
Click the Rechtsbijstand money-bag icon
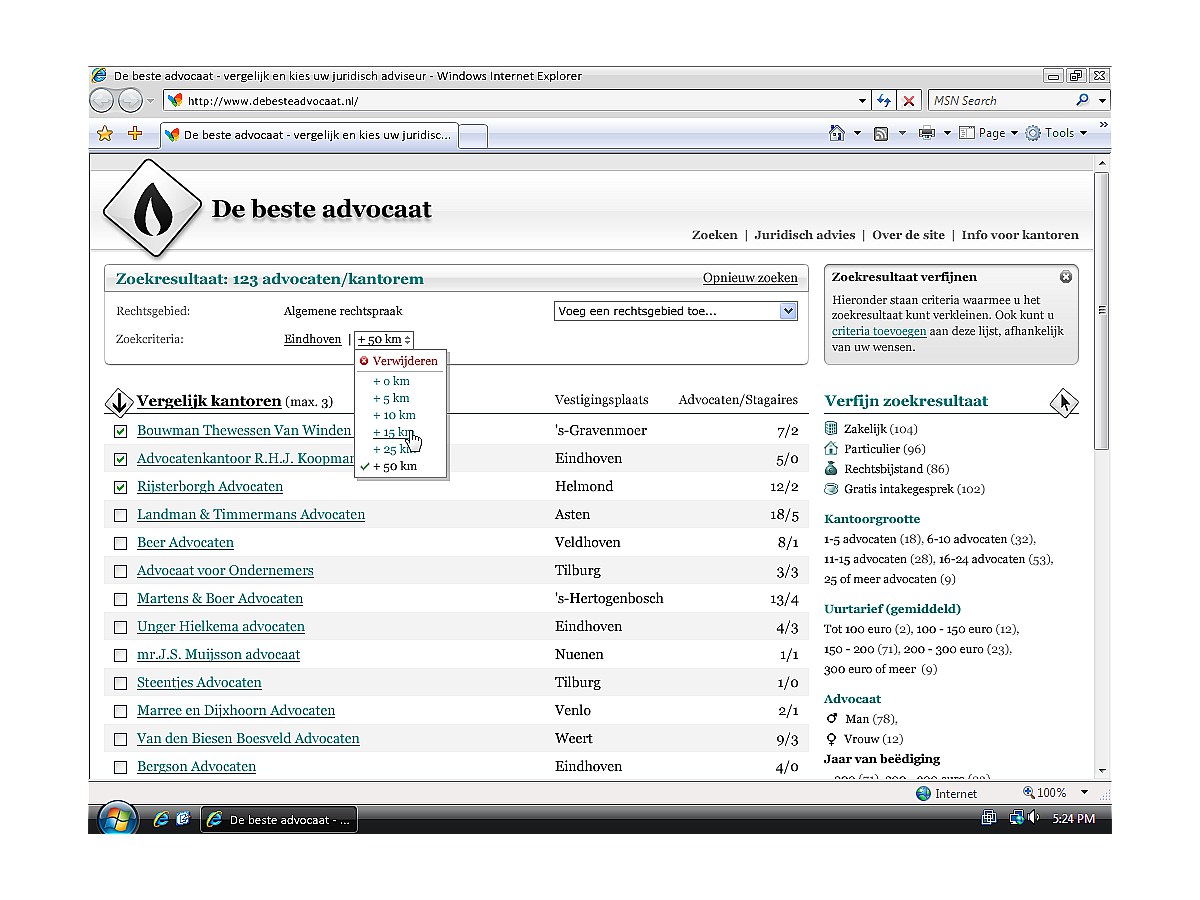pyautogui.click(x=831, y=468)
